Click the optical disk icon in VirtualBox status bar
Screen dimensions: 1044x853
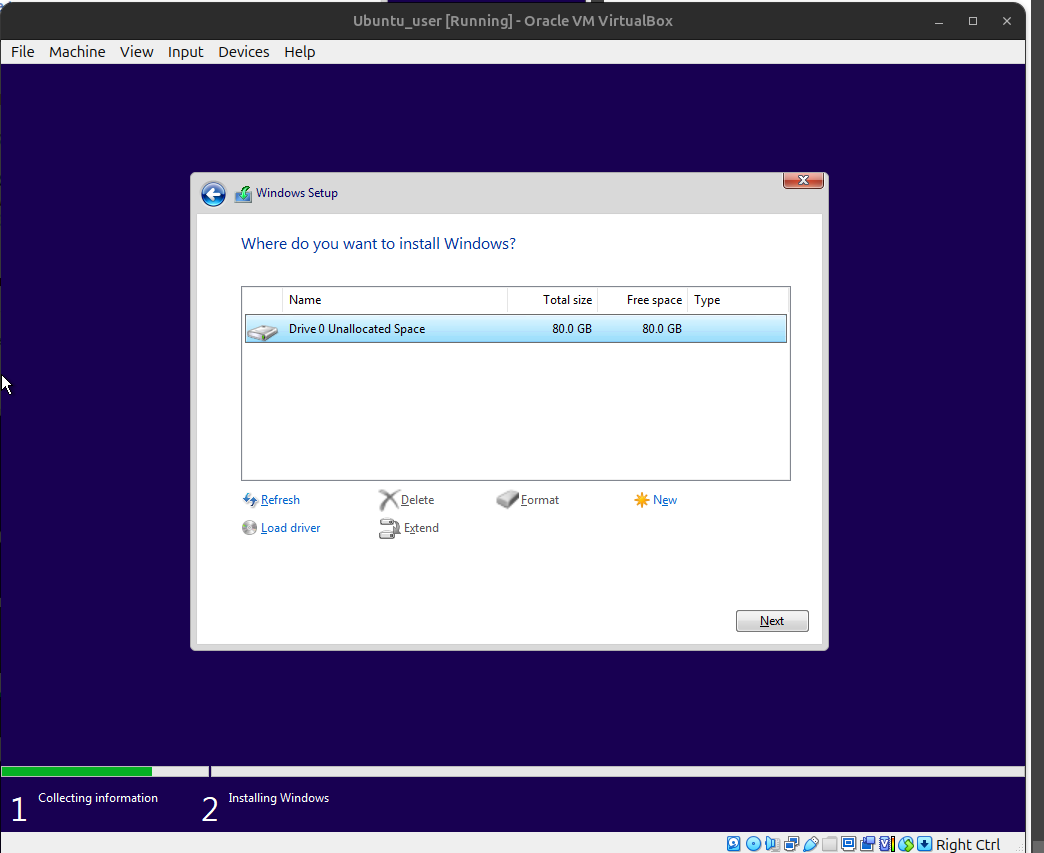[753, 844]
